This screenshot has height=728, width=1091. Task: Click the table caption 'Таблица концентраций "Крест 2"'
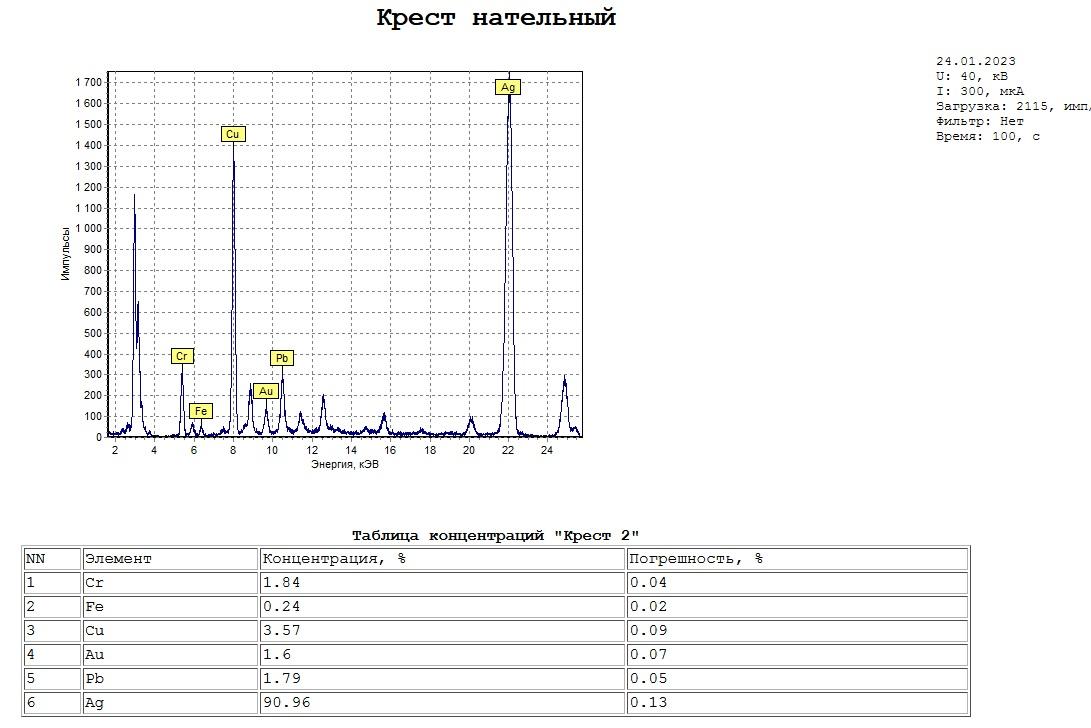click(495, 536)
